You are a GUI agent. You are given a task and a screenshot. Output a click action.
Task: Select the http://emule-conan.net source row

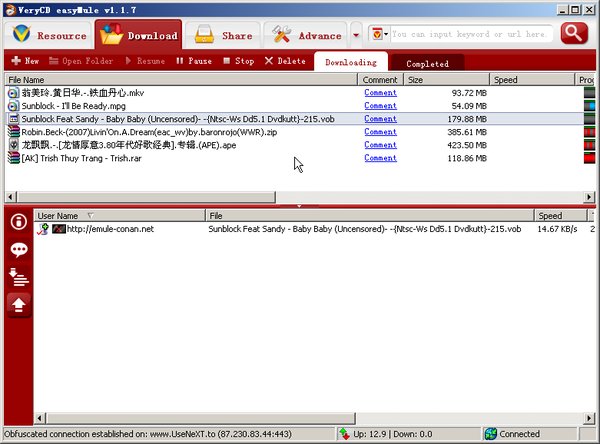click(315, 229)
